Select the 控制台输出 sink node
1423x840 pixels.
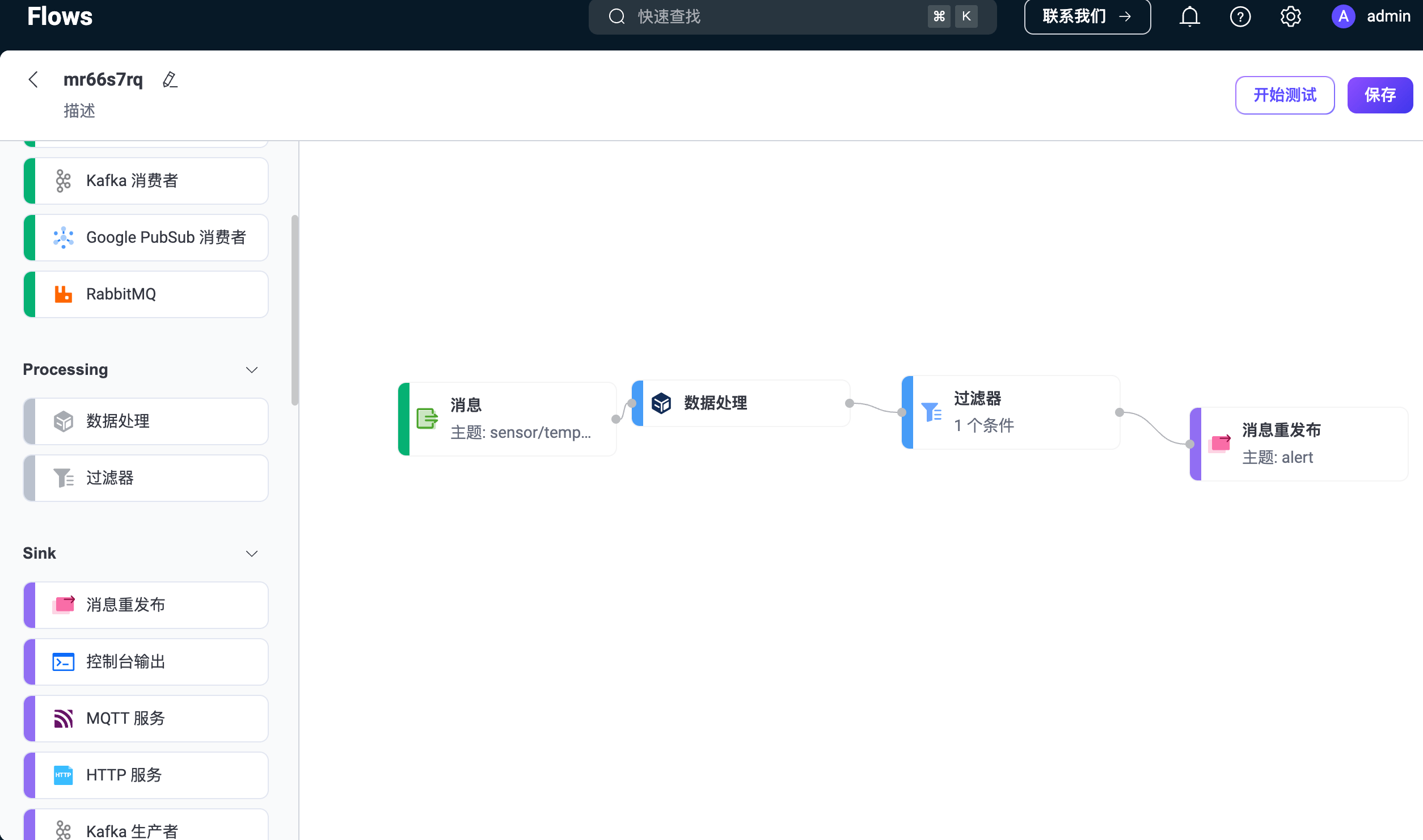145,661
